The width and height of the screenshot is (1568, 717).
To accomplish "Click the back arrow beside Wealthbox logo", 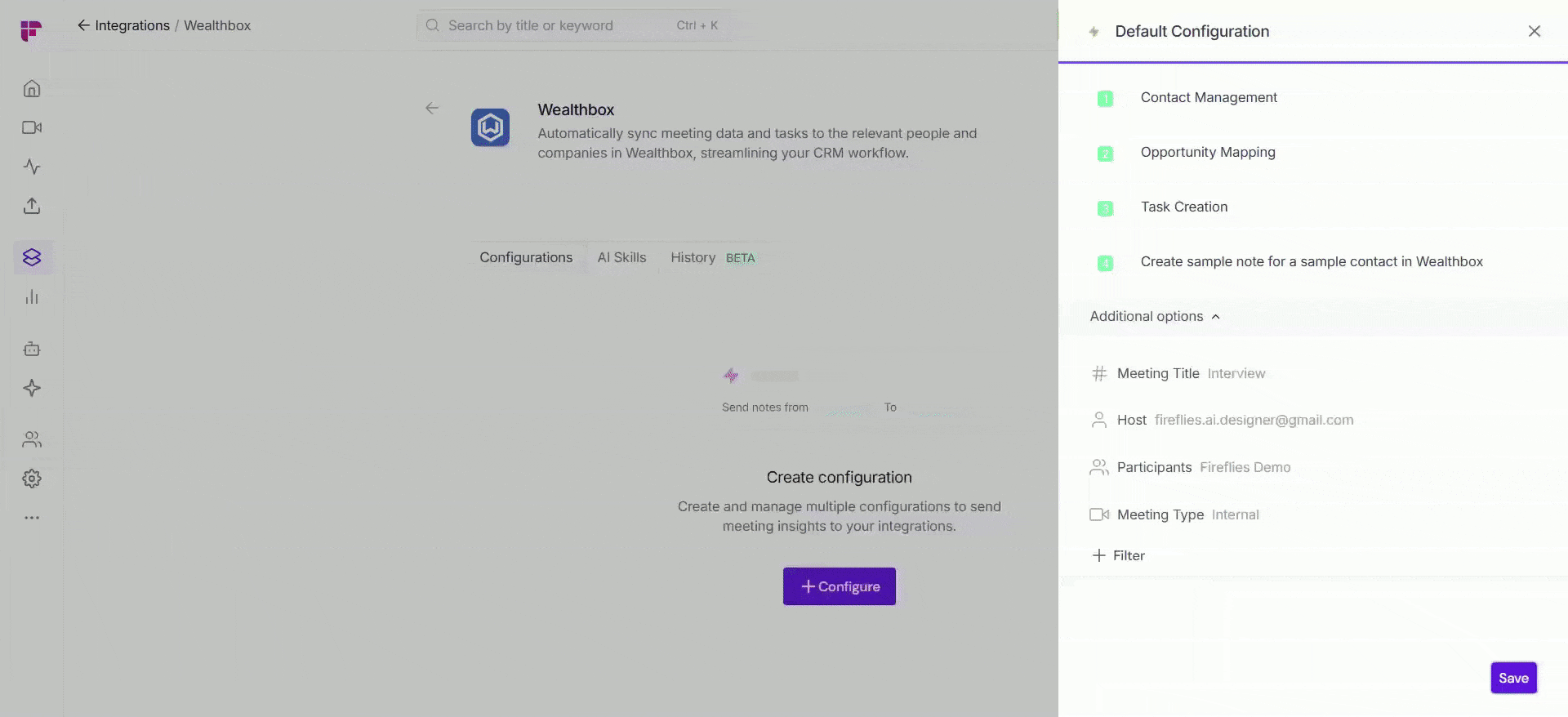I will [432, 108].
